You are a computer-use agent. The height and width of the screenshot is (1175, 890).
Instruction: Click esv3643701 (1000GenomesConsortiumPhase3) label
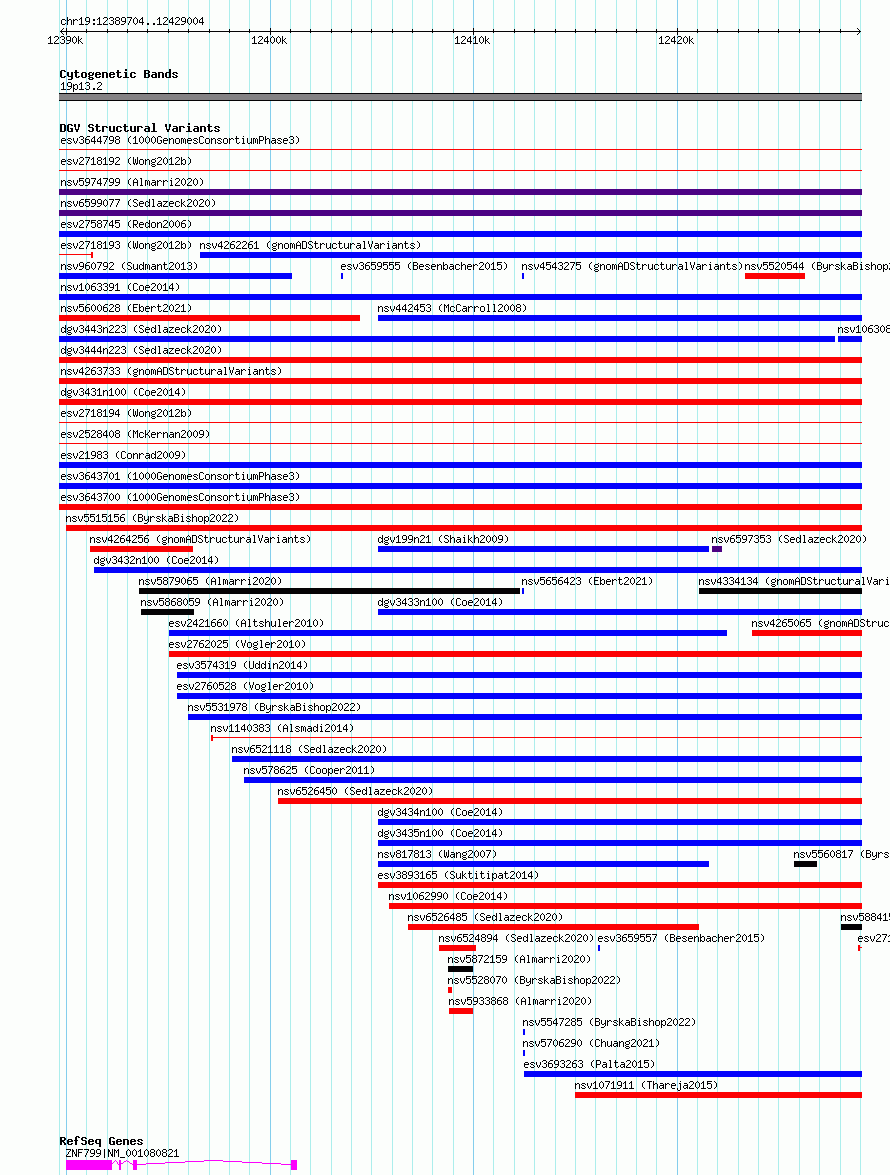pyautogui.click(x=180, y=476)
